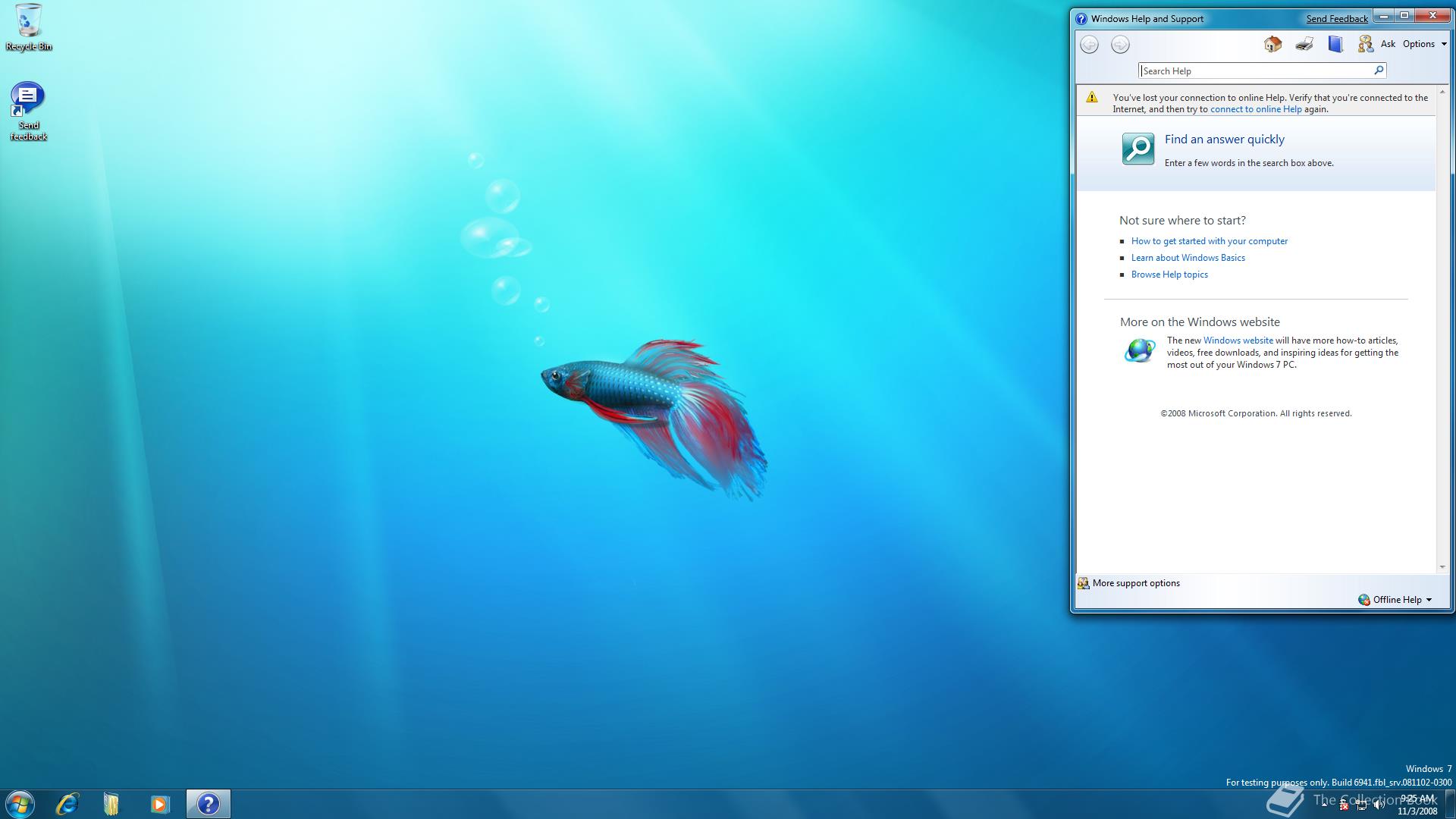Open Learn about Windows Basics link
This screenshot has height=819, width=1456.
click(x=1188, y=258)
